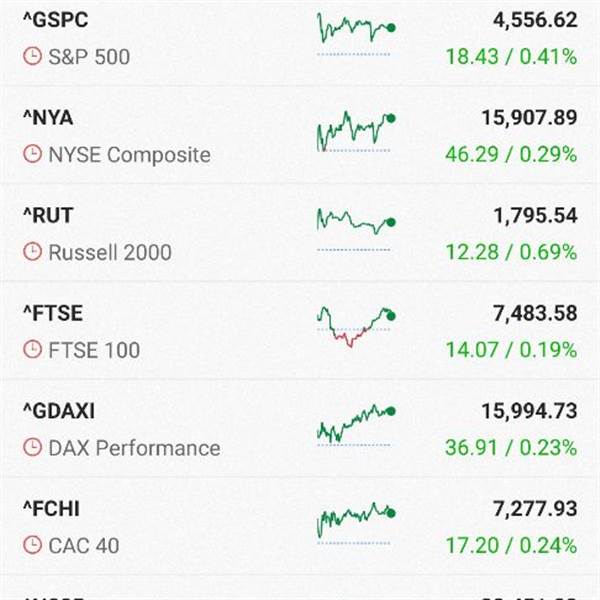The image size is (600, 600).
Task: Tap the clock icon beside Russell 2000
Action: 33,252
